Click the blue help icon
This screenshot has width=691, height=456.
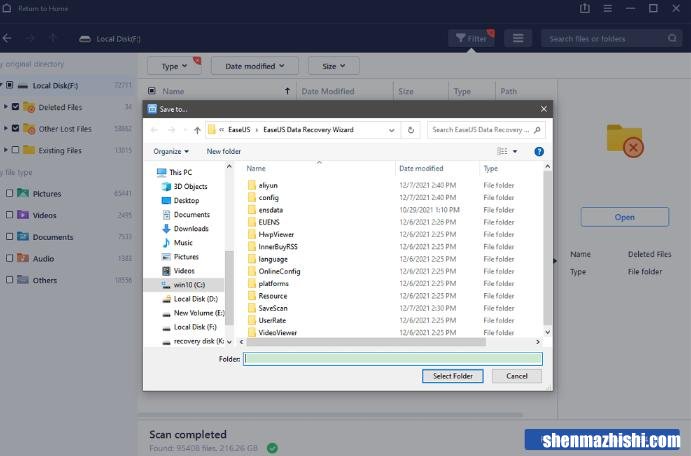pyautogui.click(x=539, y=152)
